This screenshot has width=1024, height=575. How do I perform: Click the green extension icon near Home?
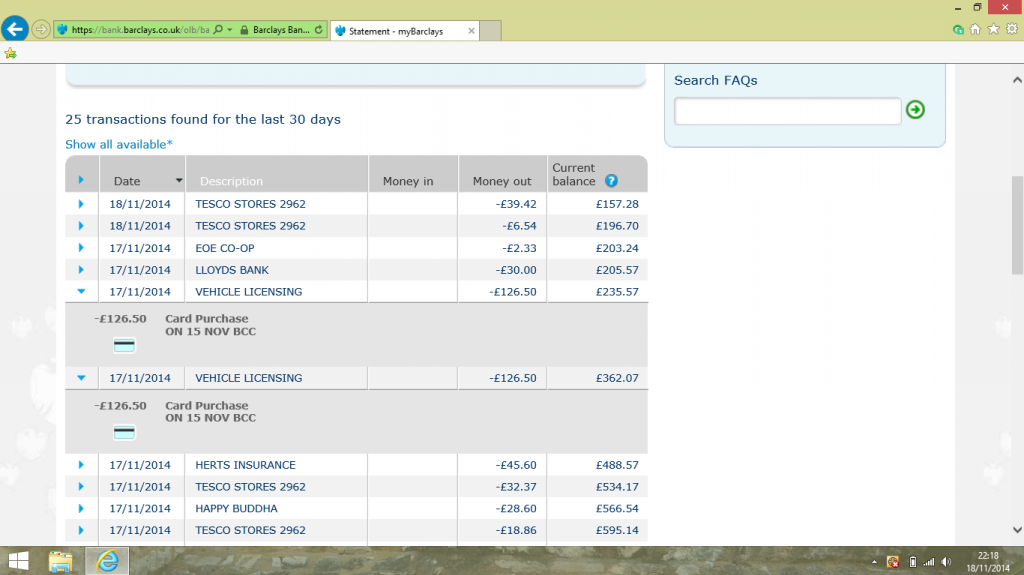(958, 29)
